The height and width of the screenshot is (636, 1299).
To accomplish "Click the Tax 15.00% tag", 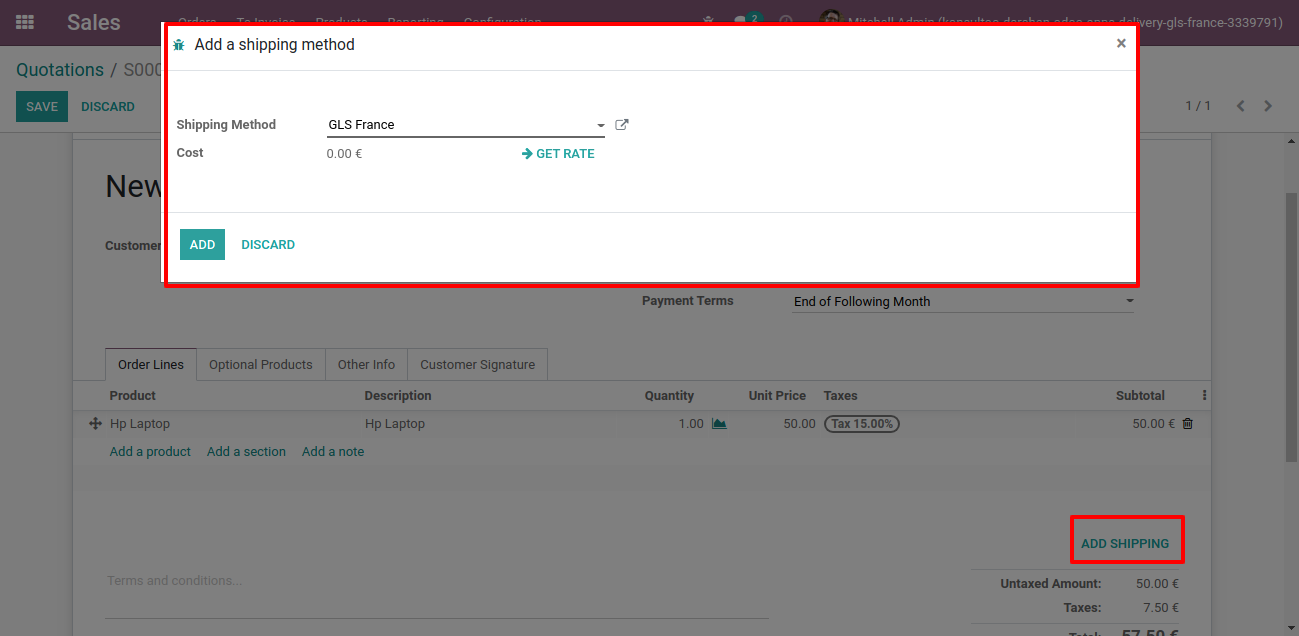I will [x=862, y=424].
